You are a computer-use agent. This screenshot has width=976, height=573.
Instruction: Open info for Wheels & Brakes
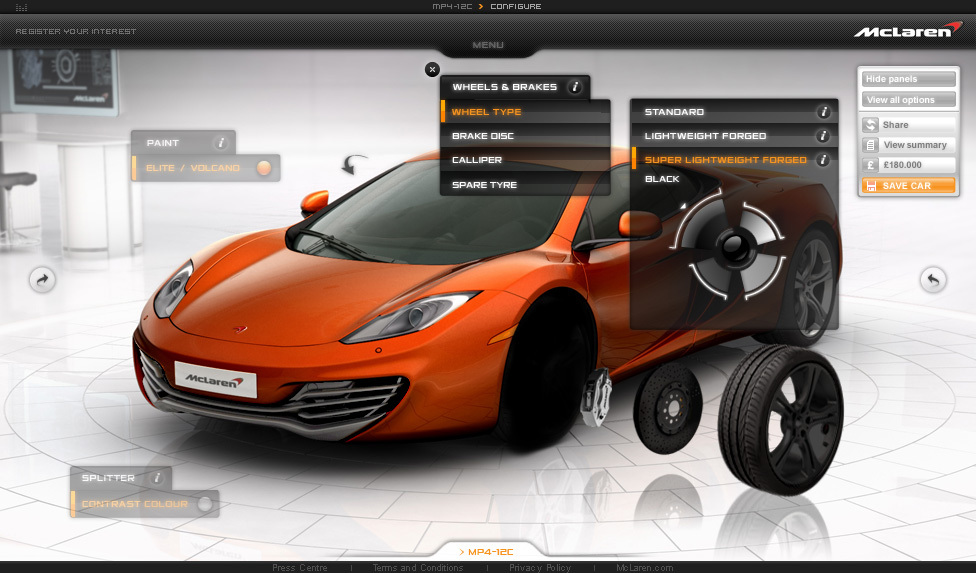click(x=575, y=87)
